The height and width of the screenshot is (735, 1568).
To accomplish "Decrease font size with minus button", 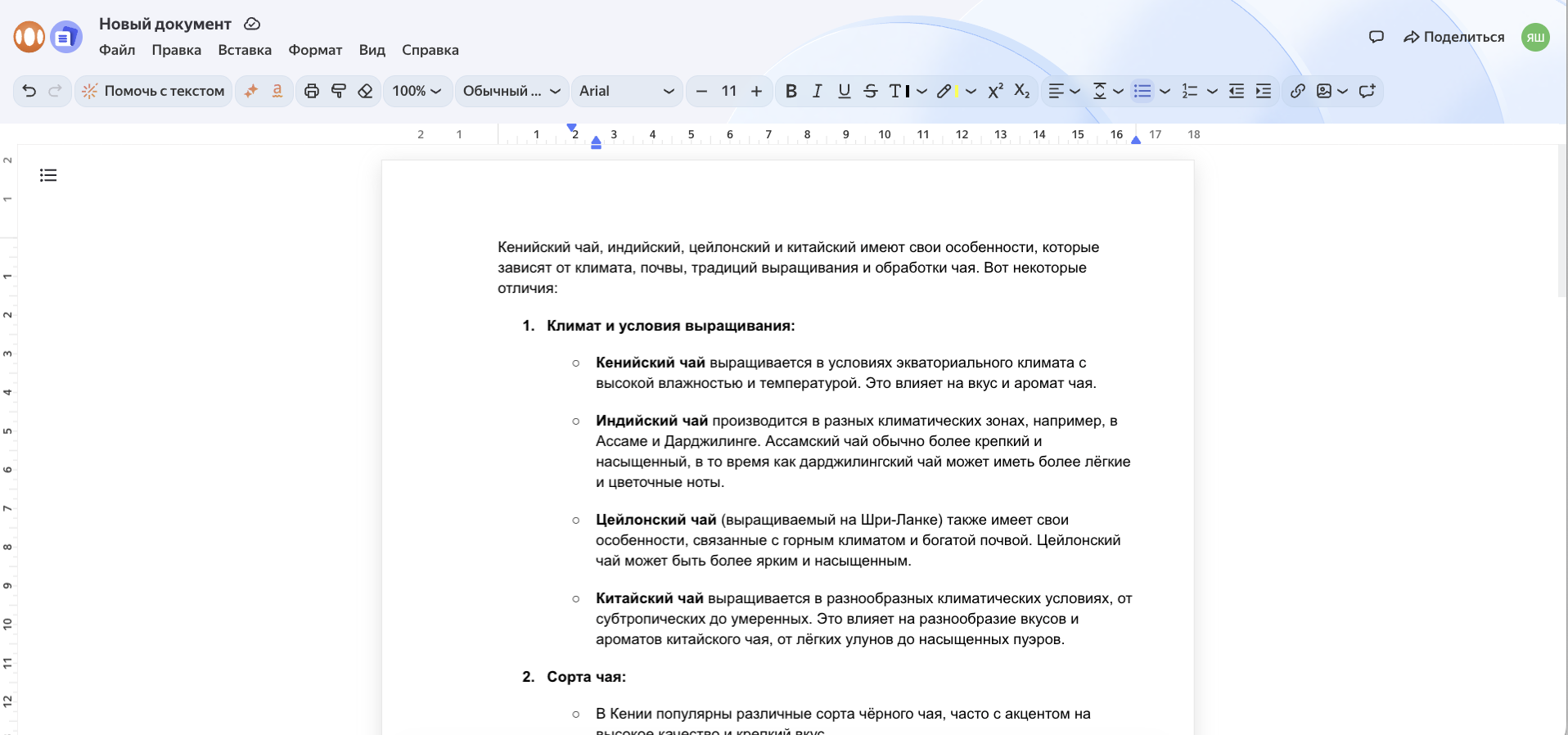I will point(701,91).
